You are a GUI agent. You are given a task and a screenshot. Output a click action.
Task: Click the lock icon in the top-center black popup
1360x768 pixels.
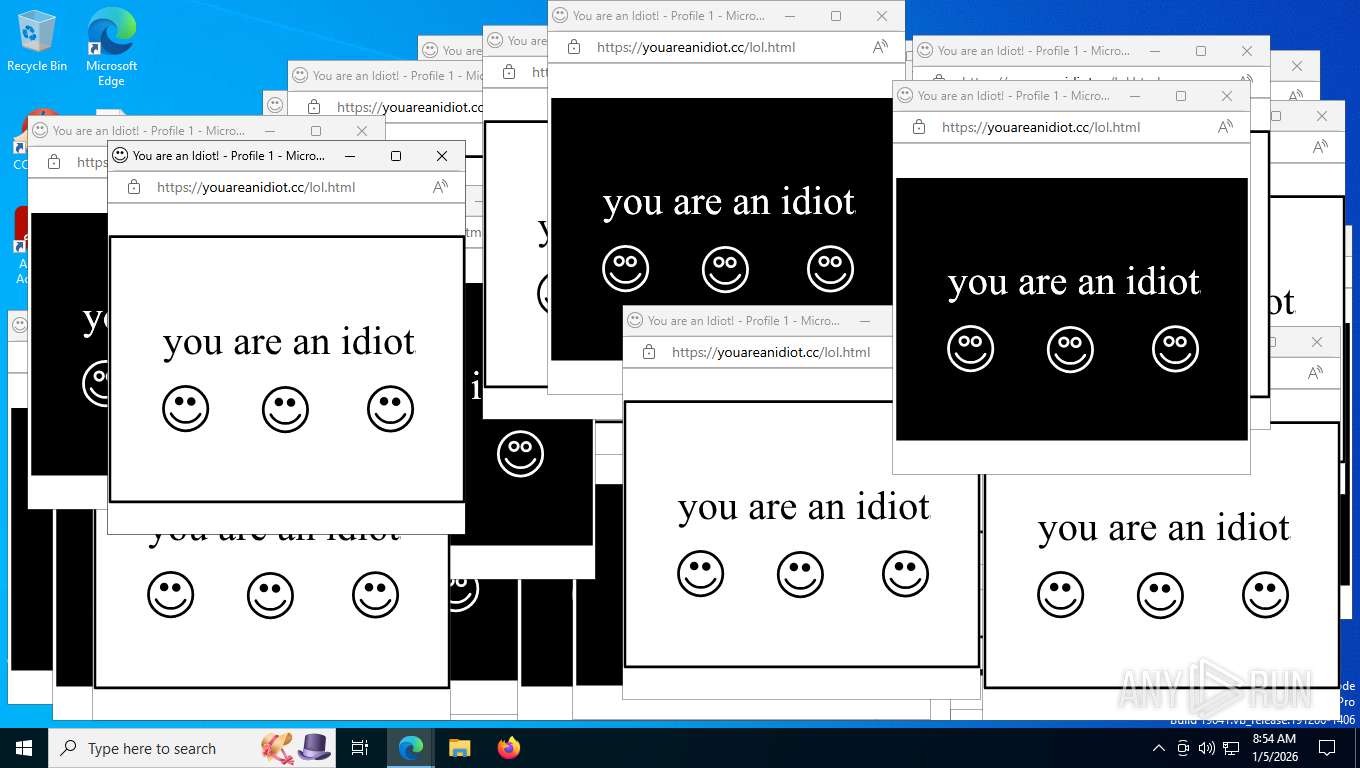click(573, 47)
